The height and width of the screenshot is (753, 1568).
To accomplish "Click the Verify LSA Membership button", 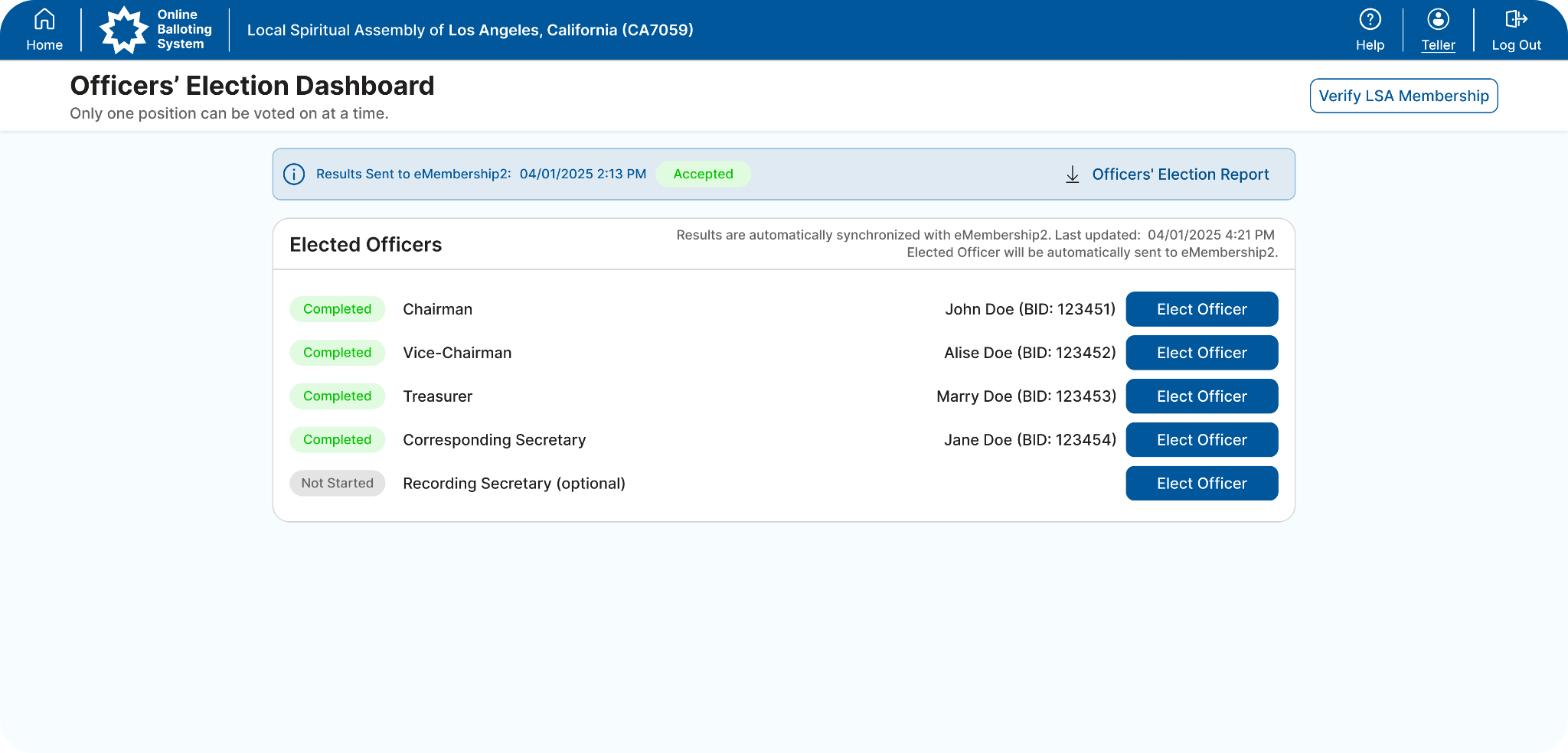I will point(1403,96).
